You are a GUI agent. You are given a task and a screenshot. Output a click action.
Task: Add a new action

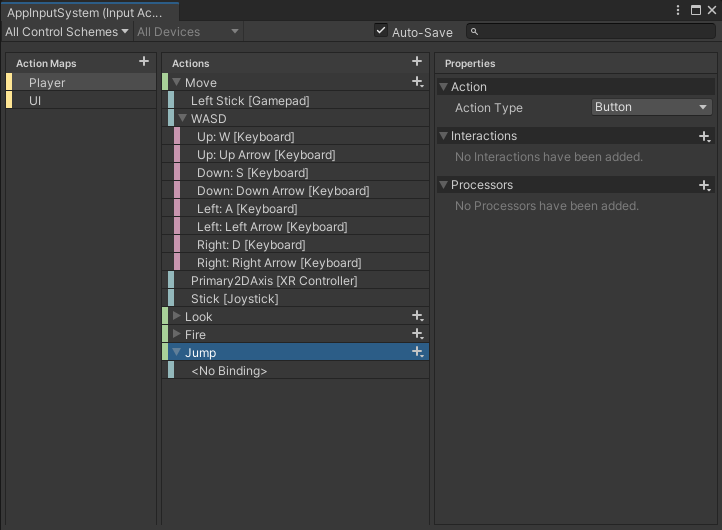click(417, 62)
